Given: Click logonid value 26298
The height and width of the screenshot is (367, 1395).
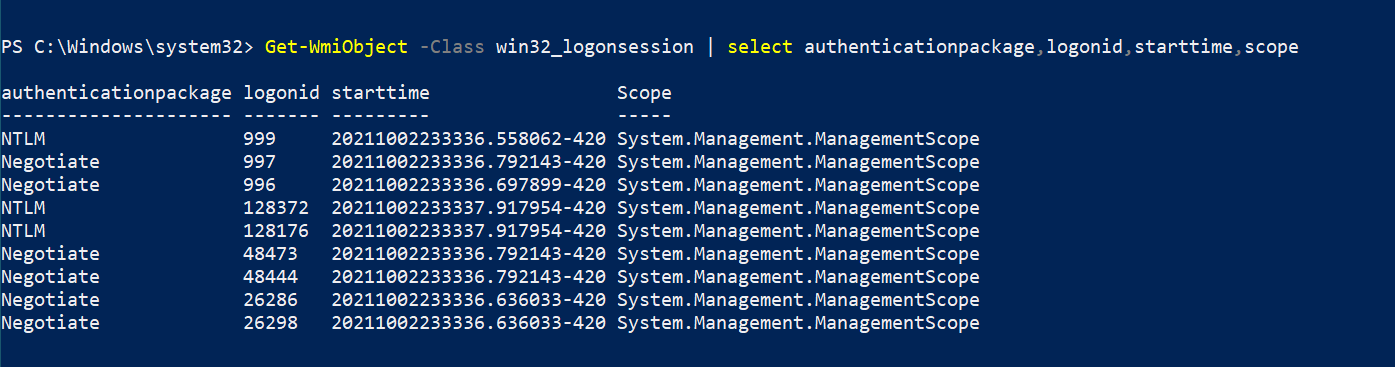Looking at the screenshot, I should pyautogui.click(x=270, y=323).
